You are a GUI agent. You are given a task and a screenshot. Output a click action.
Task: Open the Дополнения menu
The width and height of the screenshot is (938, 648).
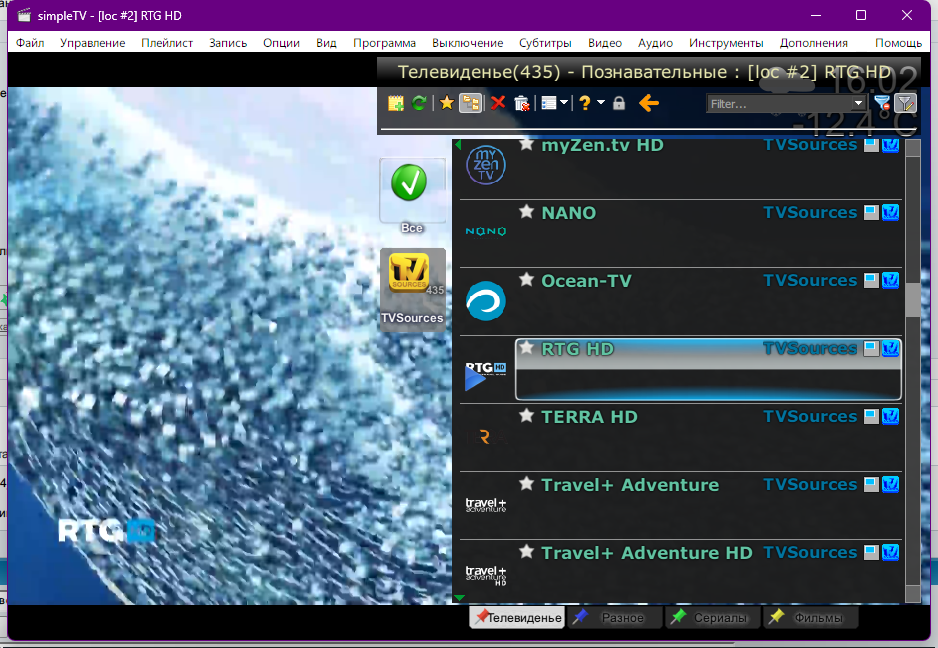point(814,43)
